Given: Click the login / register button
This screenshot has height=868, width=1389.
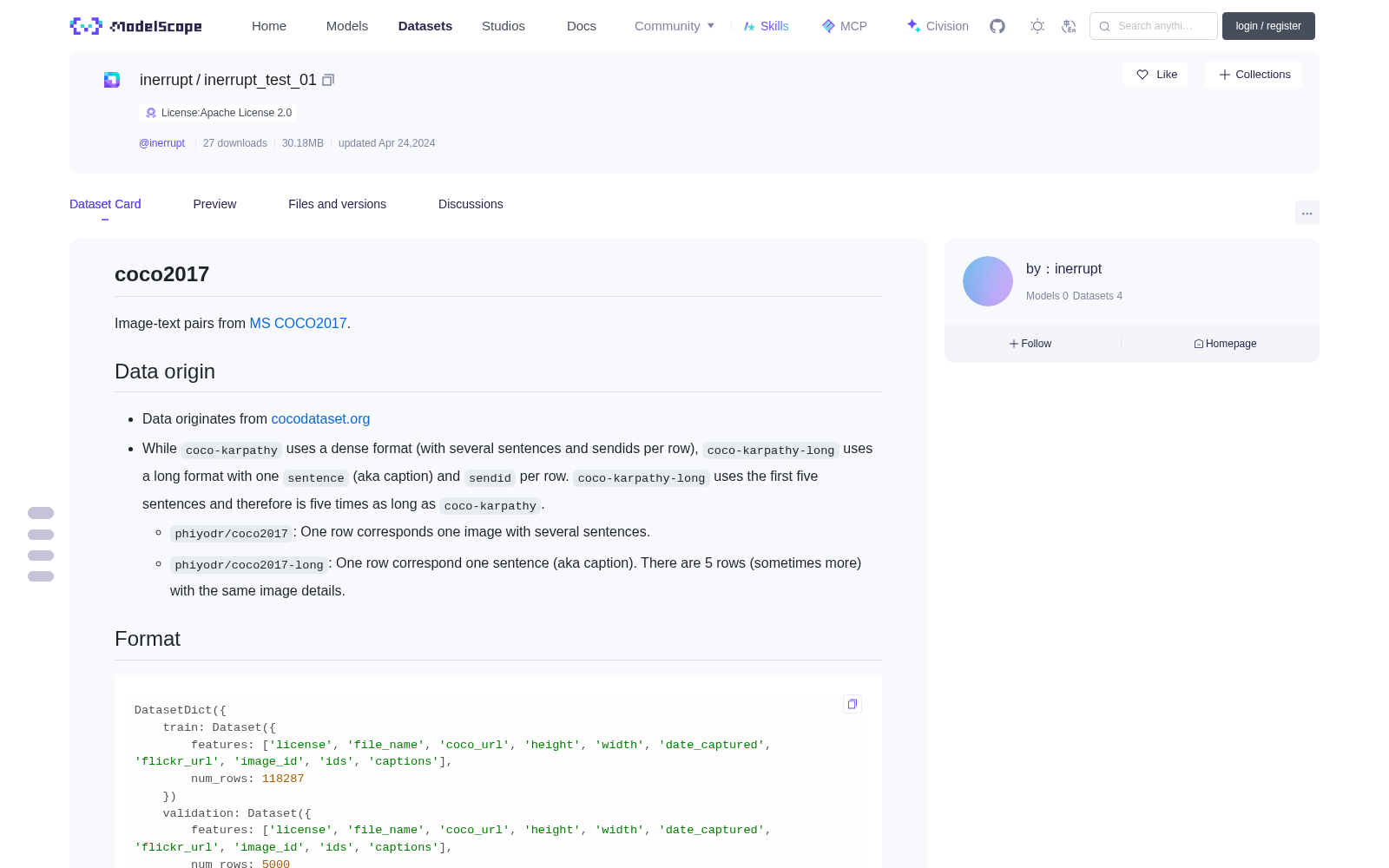Looking at the screenshot, I should 1268,26.
